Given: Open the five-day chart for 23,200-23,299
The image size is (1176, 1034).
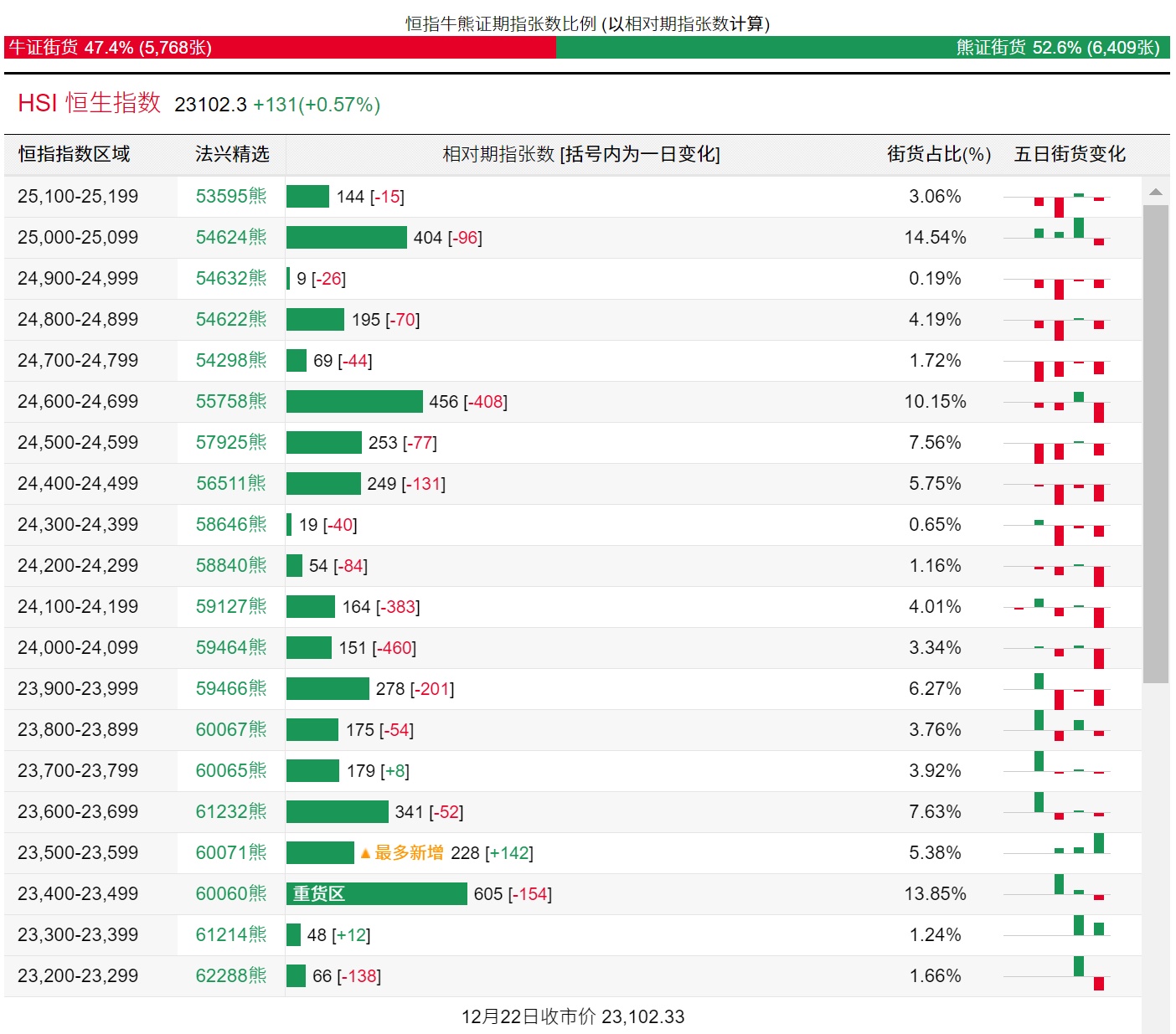Looking at the screenshot, I should click(1057, 974).
